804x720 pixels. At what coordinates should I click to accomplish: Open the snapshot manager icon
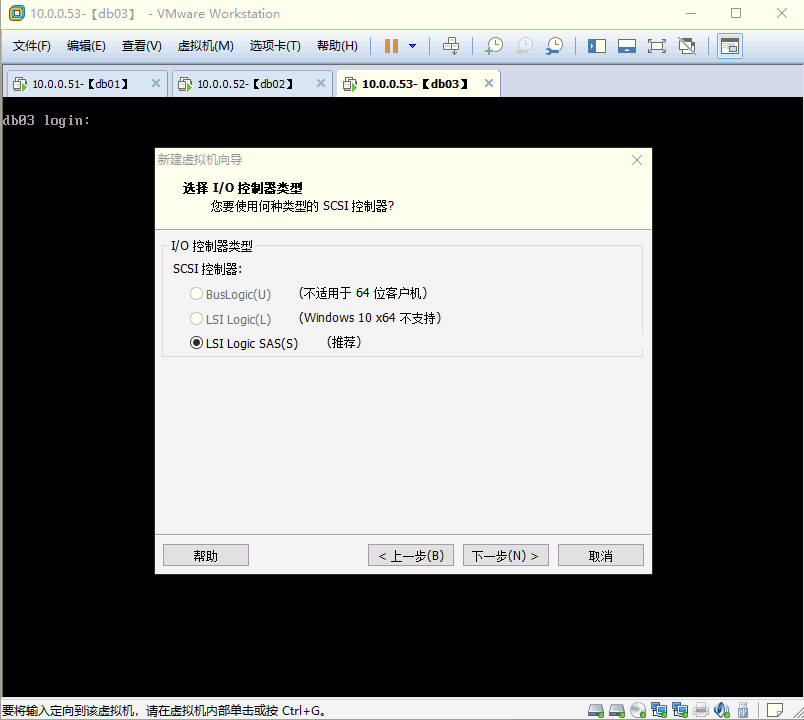[x=554, y=46]
